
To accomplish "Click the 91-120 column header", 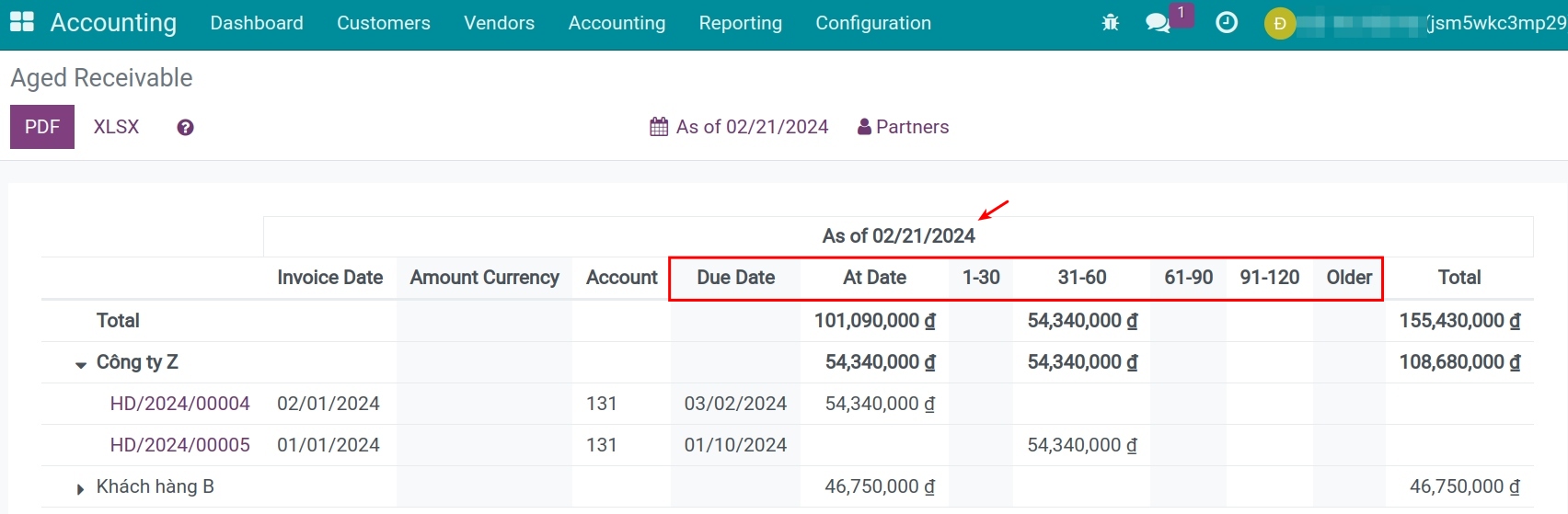I will pos(1270,278).
